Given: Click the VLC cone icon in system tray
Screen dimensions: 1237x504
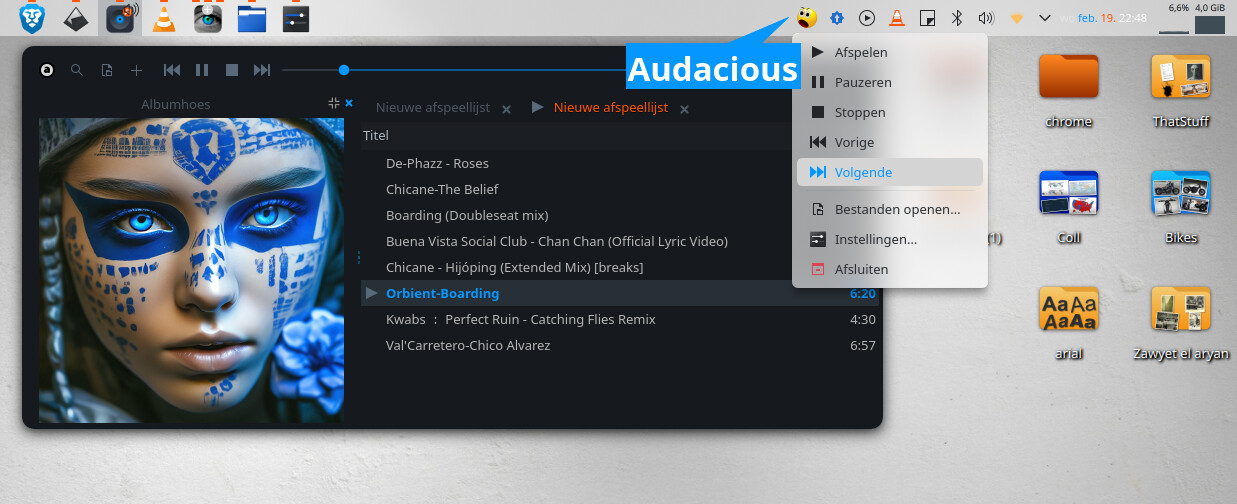Looking at the screenshot, I should pos(897,17).
